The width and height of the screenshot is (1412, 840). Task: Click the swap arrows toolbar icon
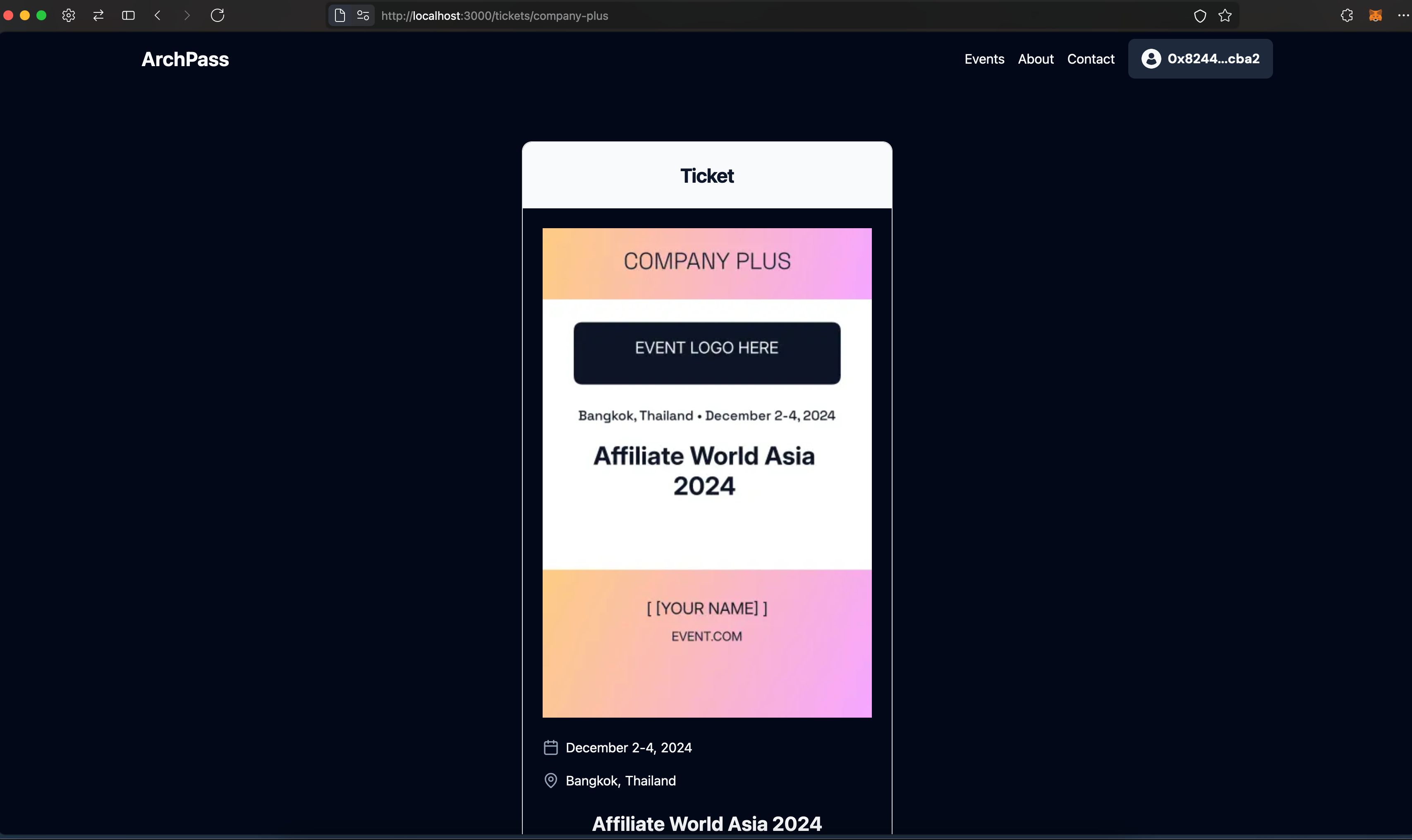(x=98, y=15)
